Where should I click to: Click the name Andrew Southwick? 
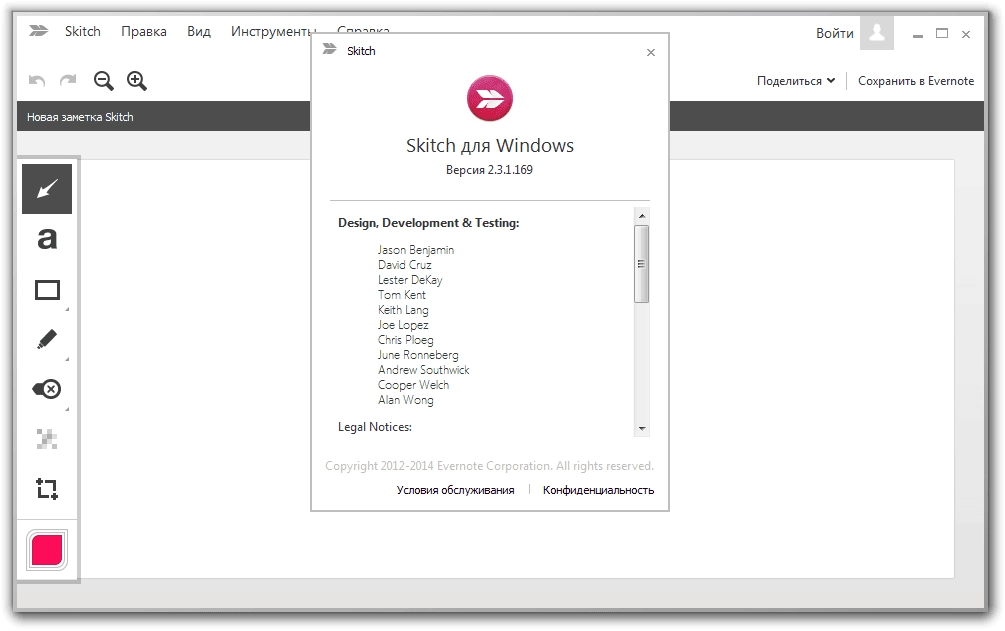(x=424, y=370)
